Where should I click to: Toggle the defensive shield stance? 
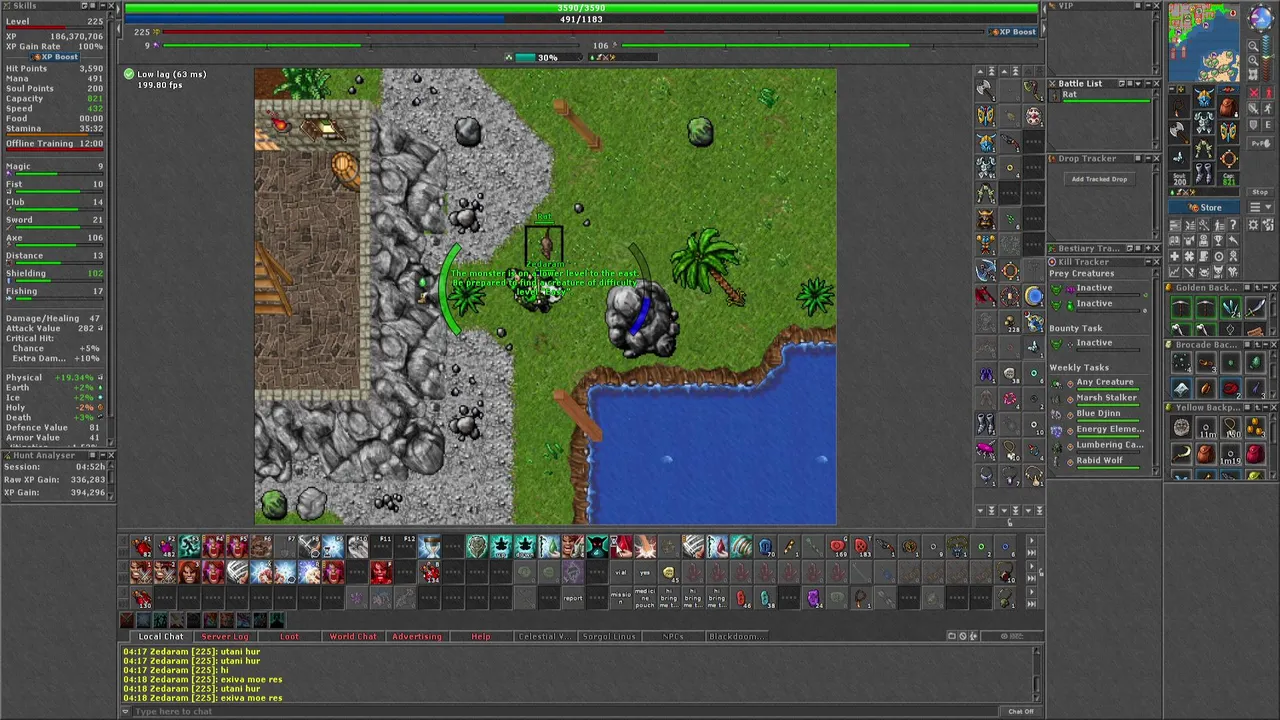(1253, 124)
